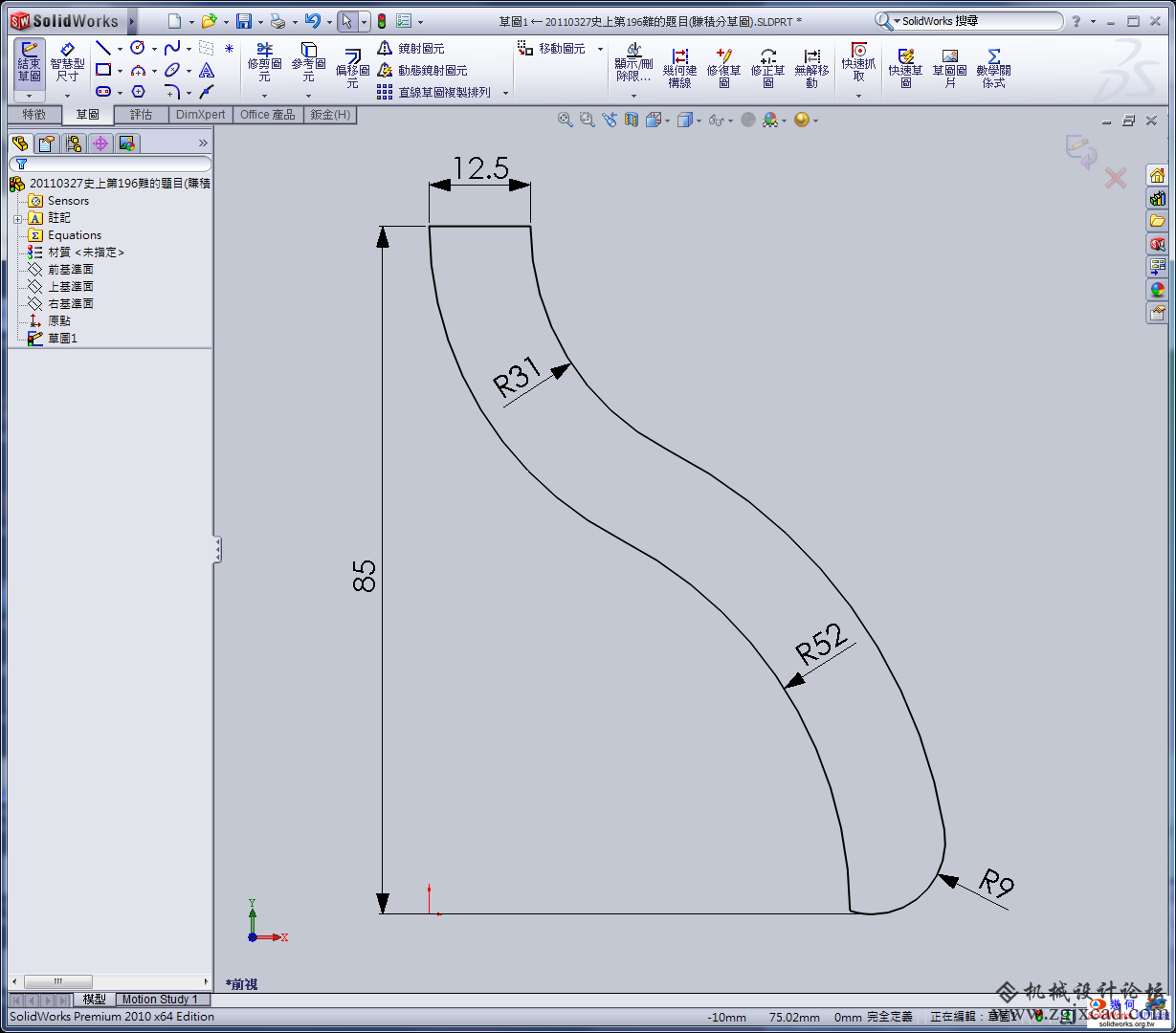Open the dropdown under 修剪圖元
1176x1033 pixels.
click(264, 95)
